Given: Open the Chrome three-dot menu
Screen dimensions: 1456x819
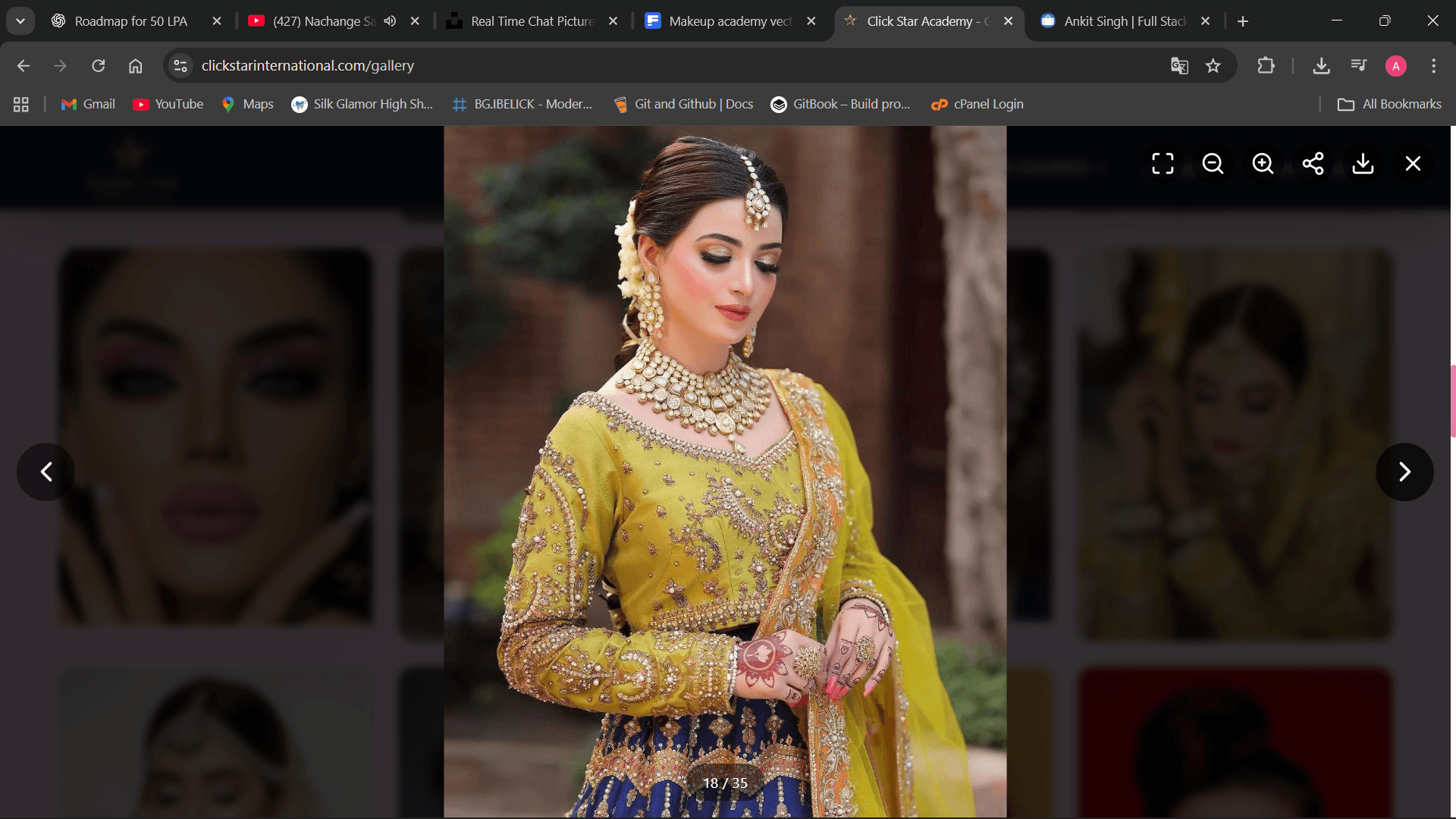Looking at the screenshot, I should (1433, 66).
